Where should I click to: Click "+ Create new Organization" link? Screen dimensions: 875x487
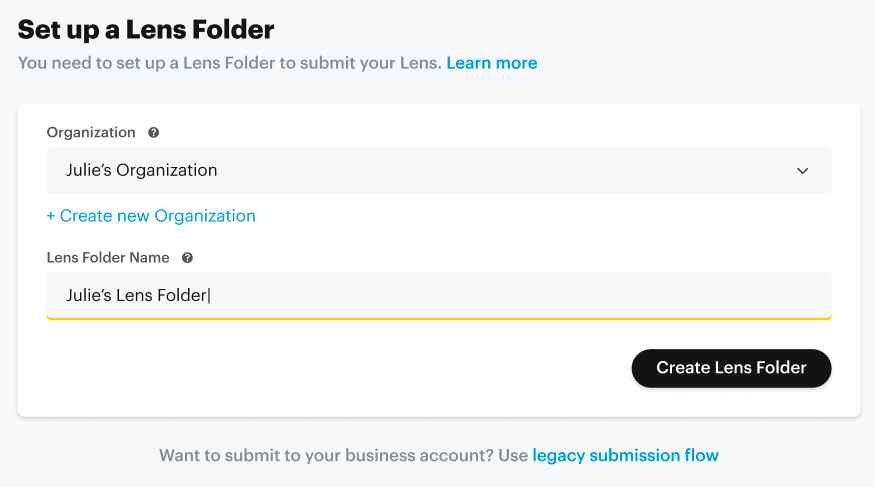point(151,216)
